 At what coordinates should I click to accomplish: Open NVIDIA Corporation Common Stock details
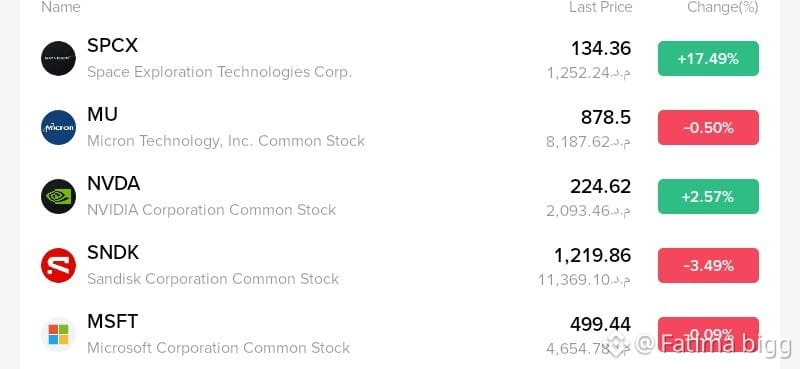point(212,210)
